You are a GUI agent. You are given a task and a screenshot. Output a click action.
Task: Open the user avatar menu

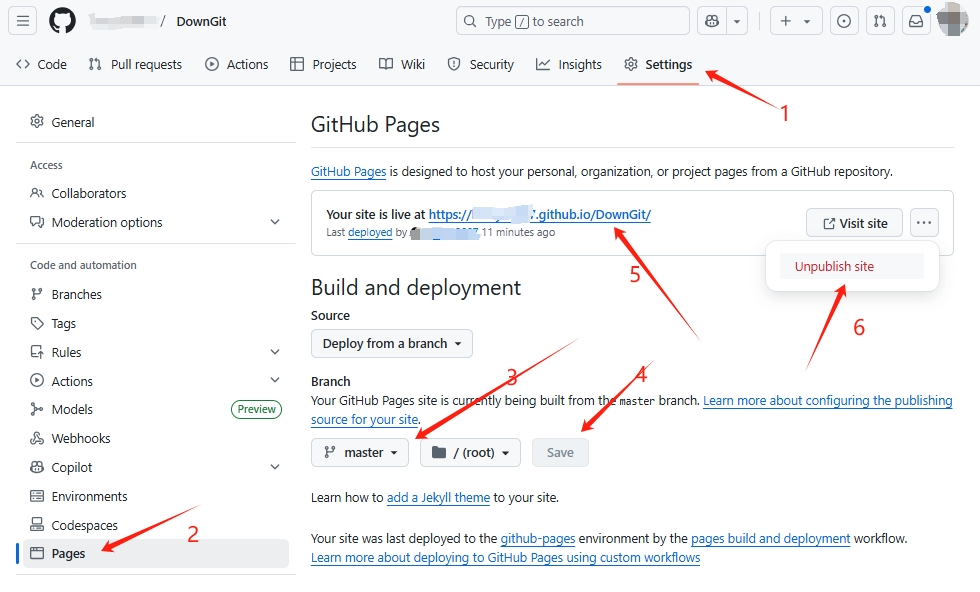952,19
